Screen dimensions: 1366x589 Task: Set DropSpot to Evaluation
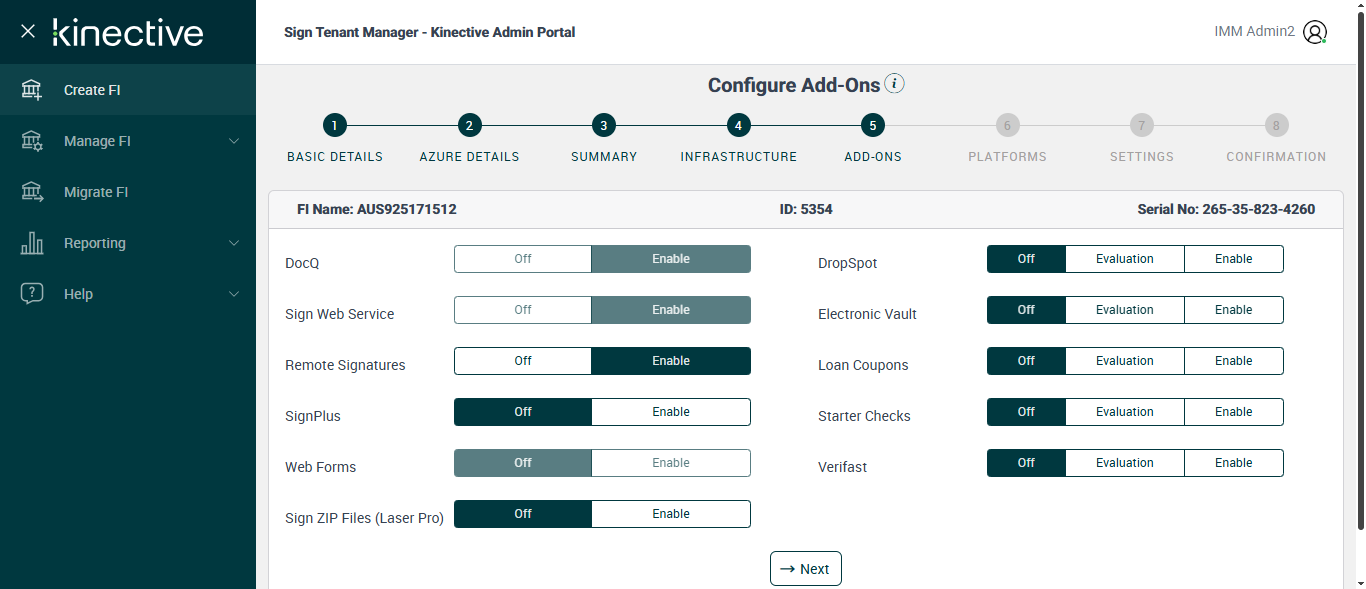pos(1124,259)
